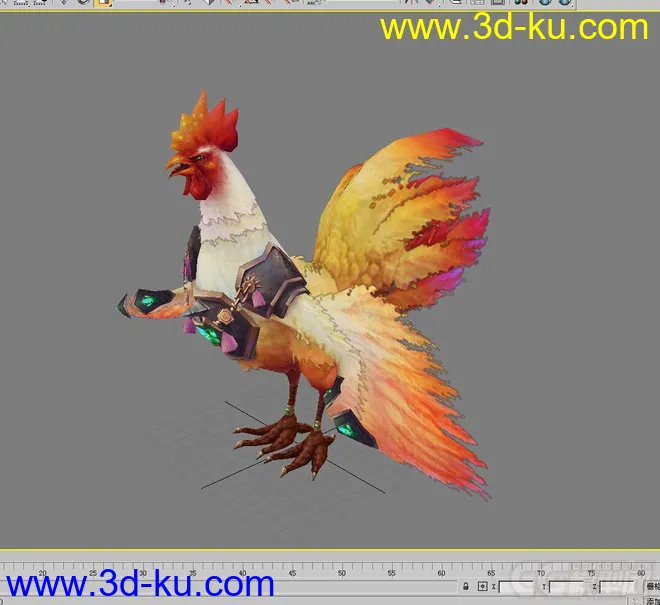Screen dimensions: 660x605
Task: Jump to frame 50 on the timeline
Action: pos(342,573)
